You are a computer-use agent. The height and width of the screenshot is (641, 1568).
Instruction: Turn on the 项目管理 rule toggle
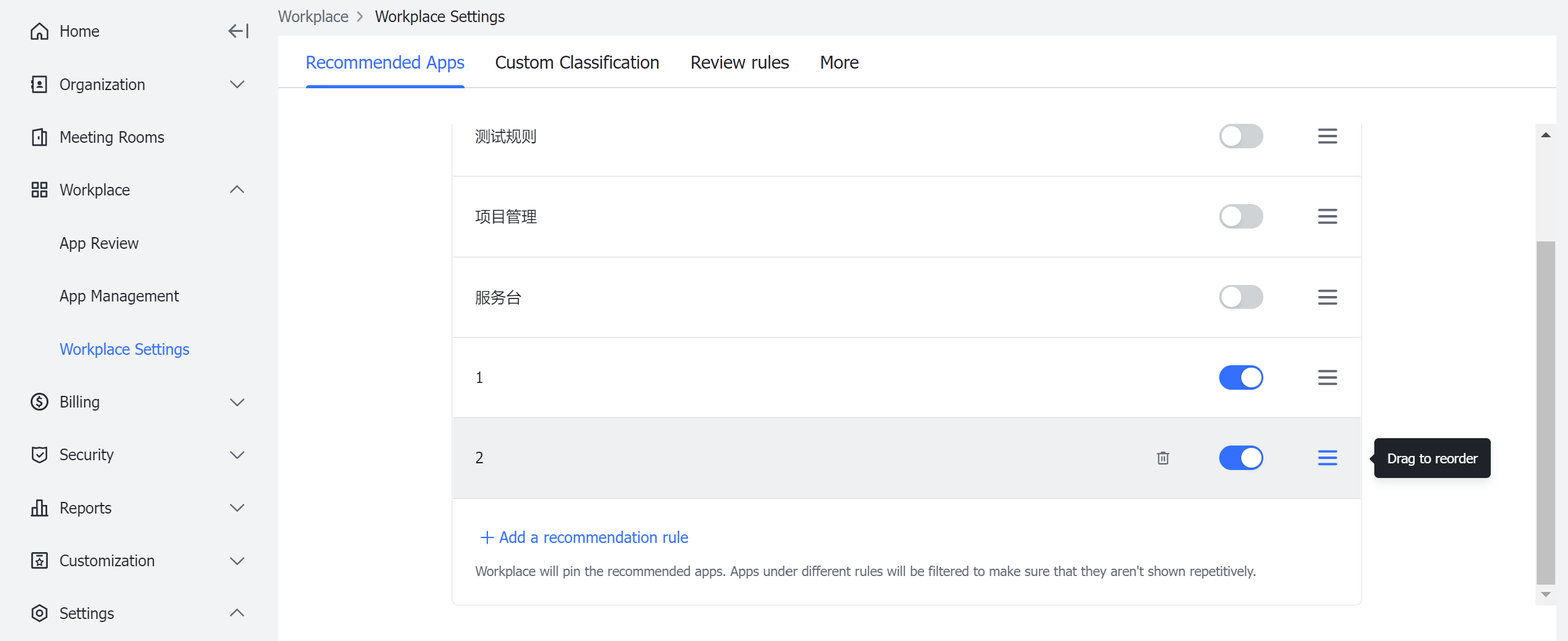(x=1241, y=216)
